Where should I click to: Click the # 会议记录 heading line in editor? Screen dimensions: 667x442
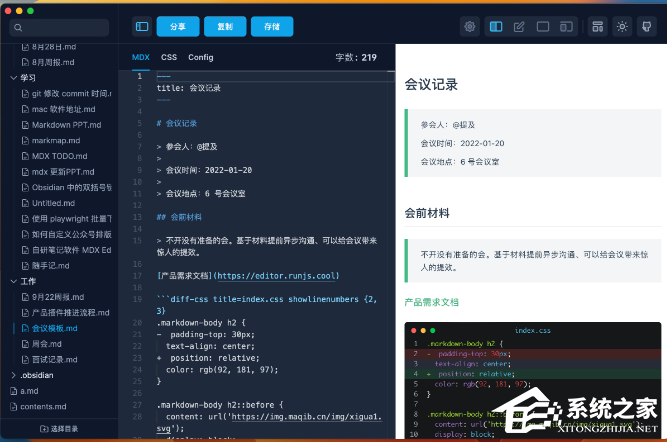click(177, 123)
